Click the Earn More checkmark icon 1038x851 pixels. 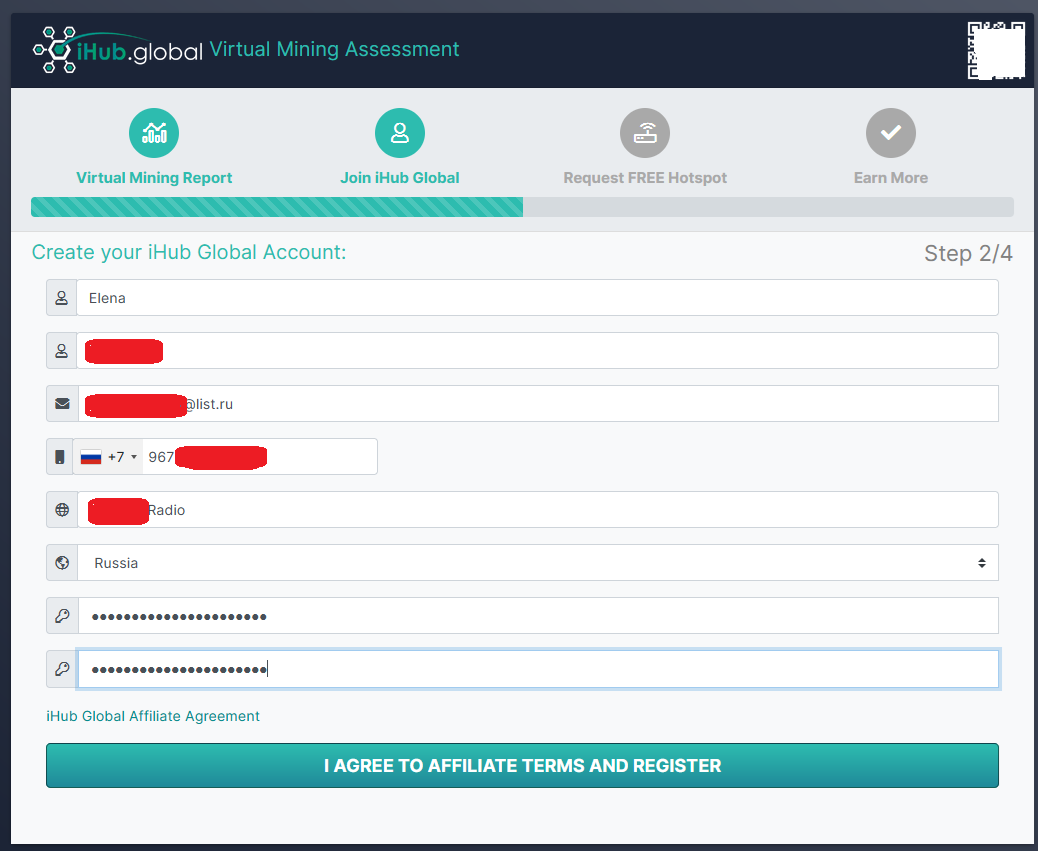[x=891, y=133]
